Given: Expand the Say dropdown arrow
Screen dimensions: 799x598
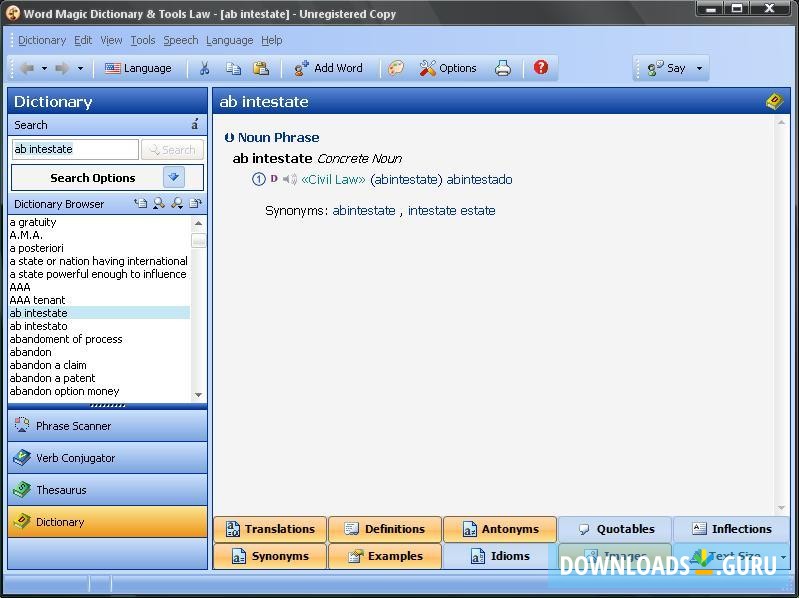Looking at the screenshot, I should pyautogui.click(x=699, y=68).
